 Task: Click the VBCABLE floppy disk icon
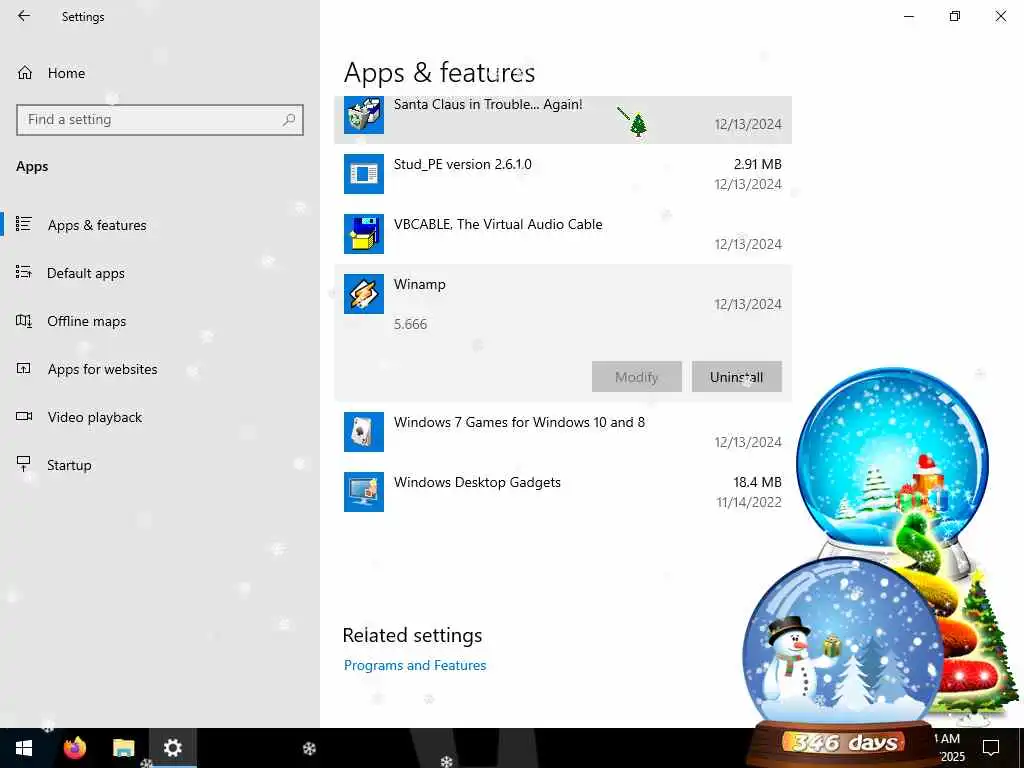[x=364, y=234]
